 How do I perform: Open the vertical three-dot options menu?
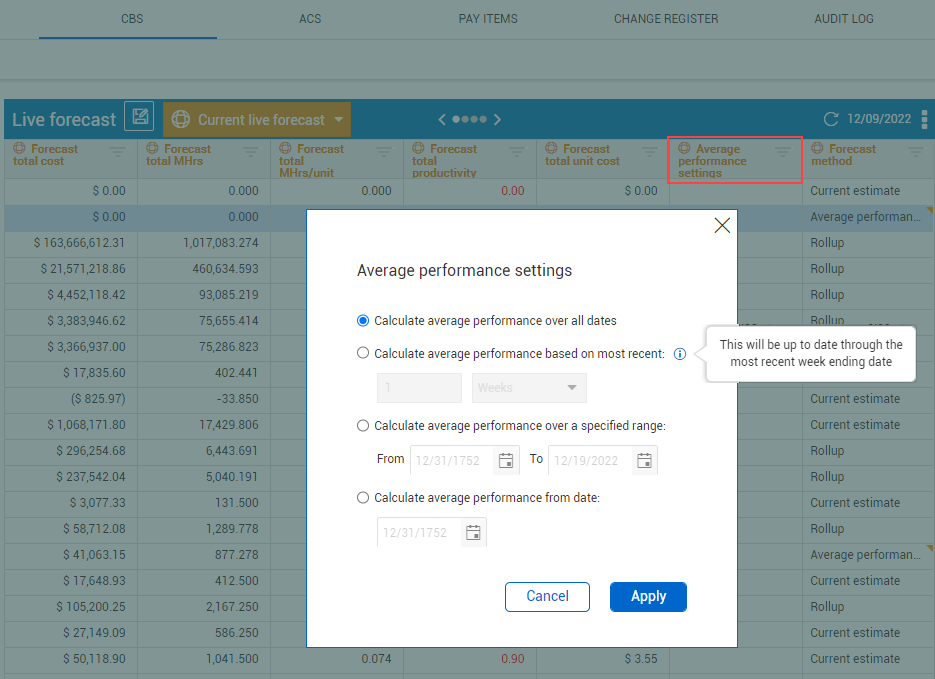924,119
